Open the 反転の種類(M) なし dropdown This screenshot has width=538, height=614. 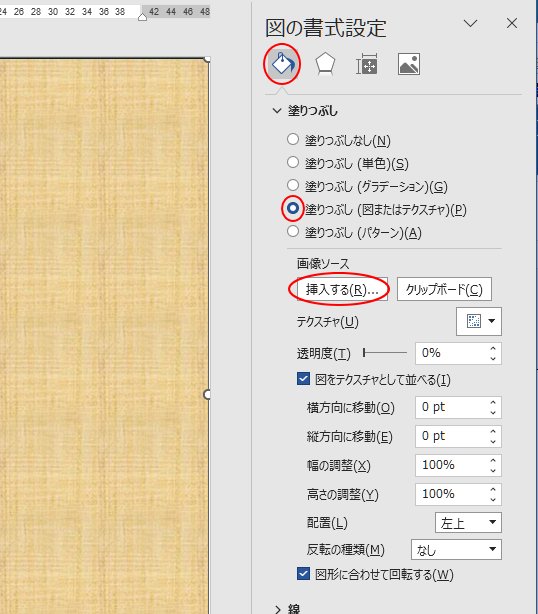(x=456, y=549)
